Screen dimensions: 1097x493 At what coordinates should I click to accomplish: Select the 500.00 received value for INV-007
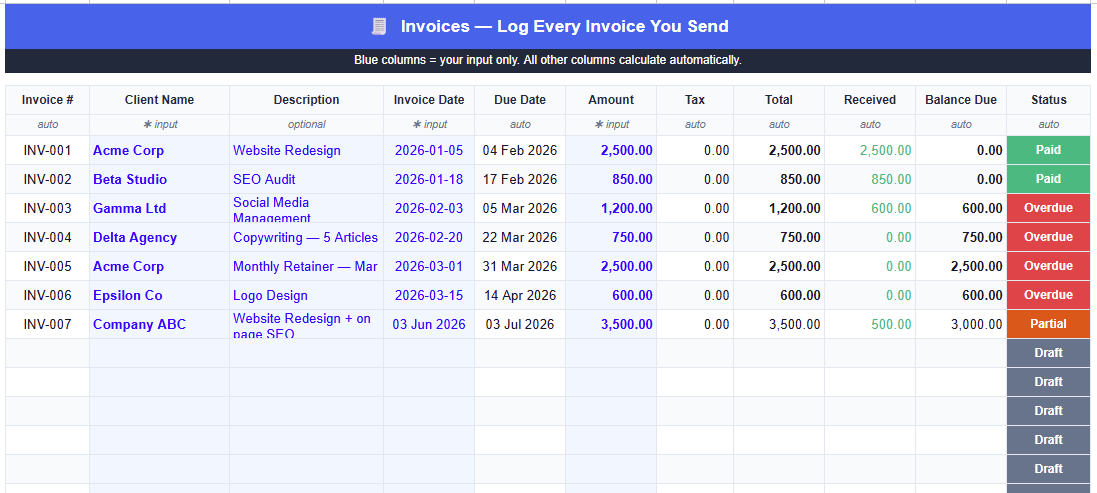[870, 324]
